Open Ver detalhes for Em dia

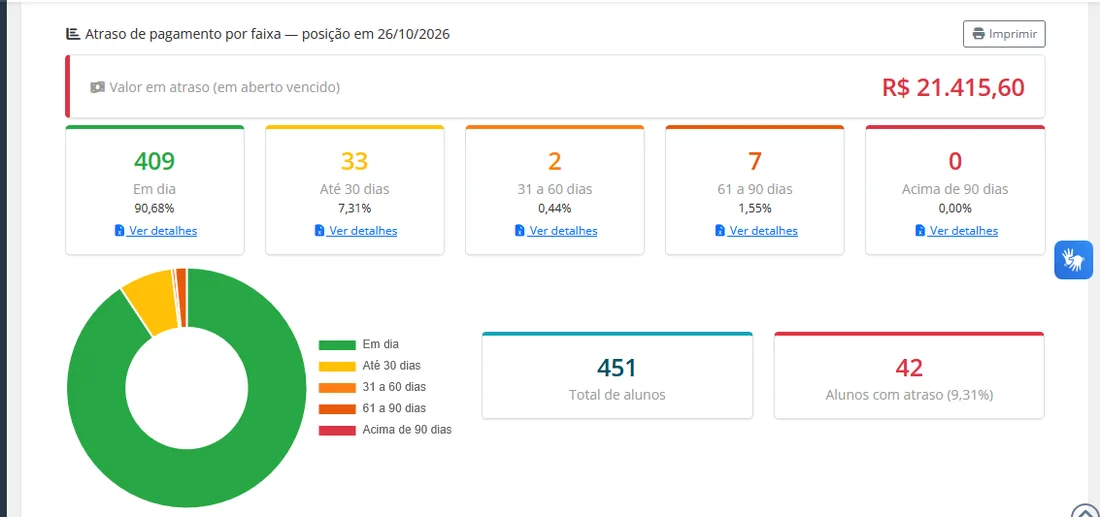[156, 231]
